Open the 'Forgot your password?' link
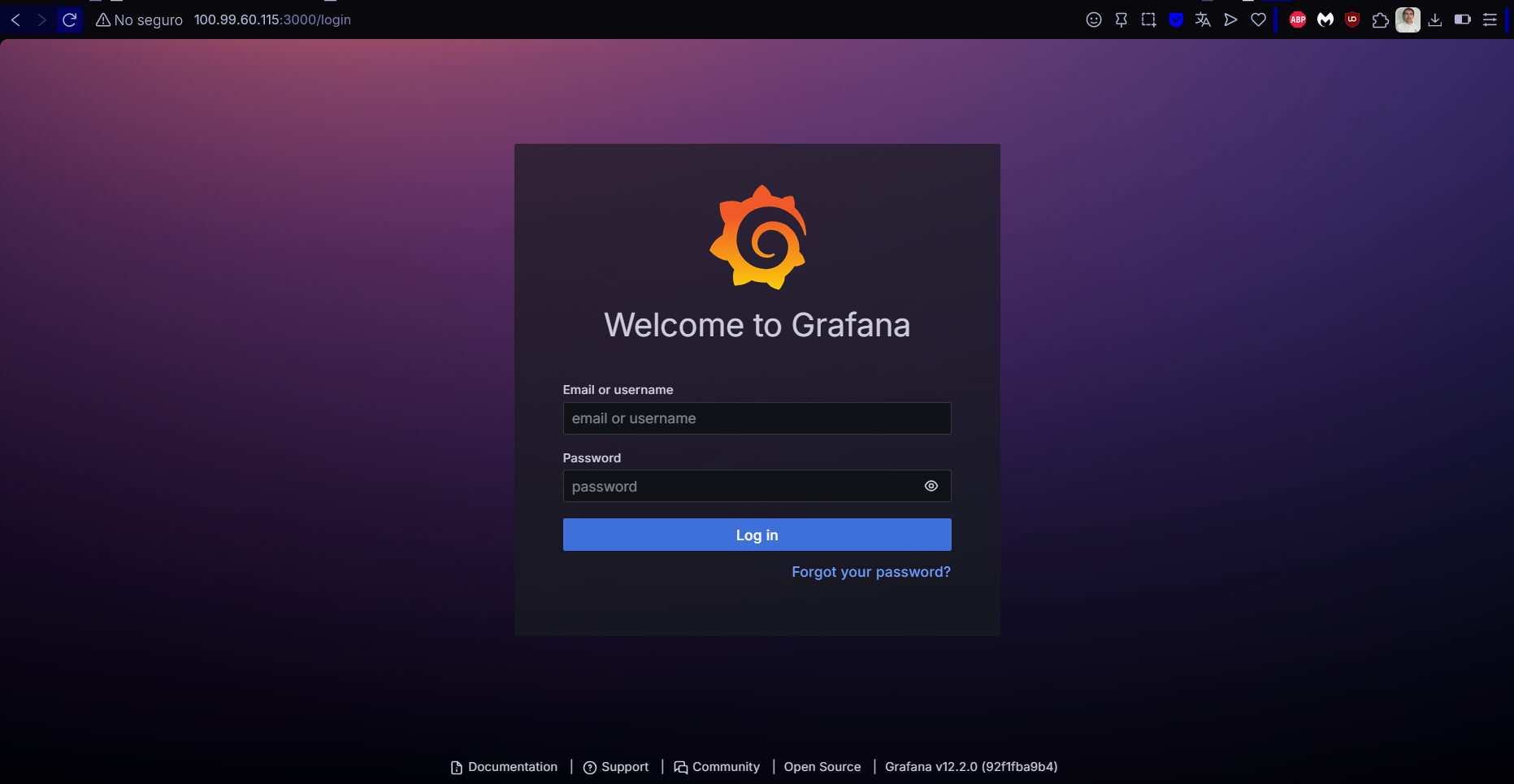This screenshot has width=1514, height=784. tap(871, 572)
